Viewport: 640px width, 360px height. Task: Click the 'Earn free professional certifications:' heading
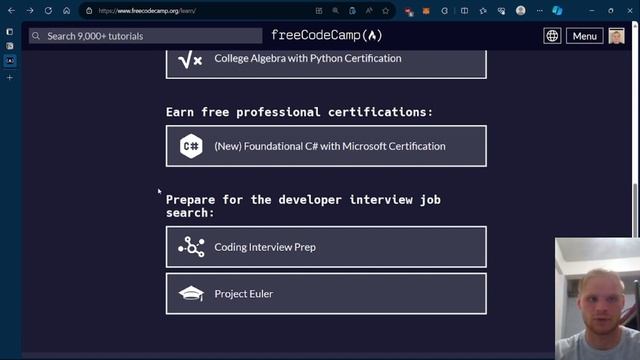click(299, 112)
